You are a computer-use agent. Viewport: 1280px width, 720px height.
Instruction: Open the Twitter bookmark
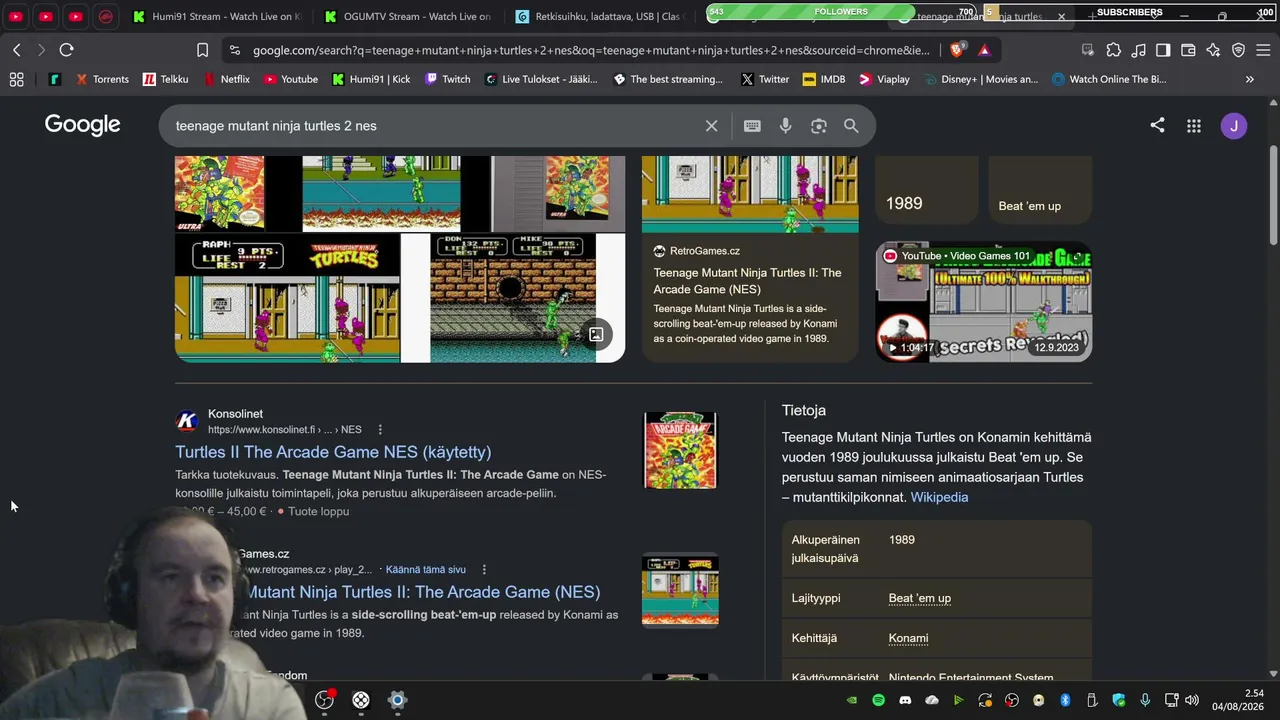tap(765, 79)
